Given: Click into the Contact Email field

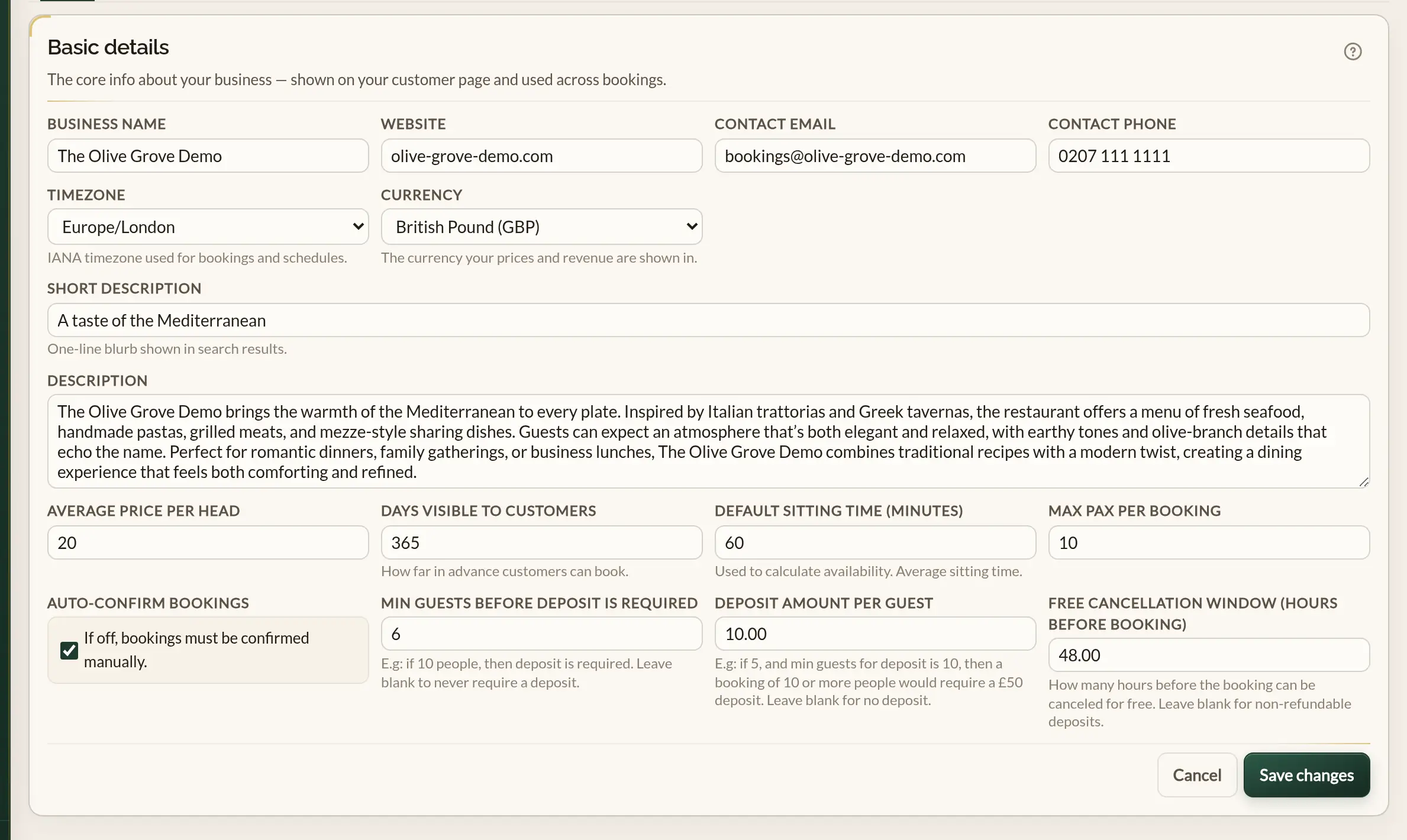Looking at the screenshot, I should 875,156.
